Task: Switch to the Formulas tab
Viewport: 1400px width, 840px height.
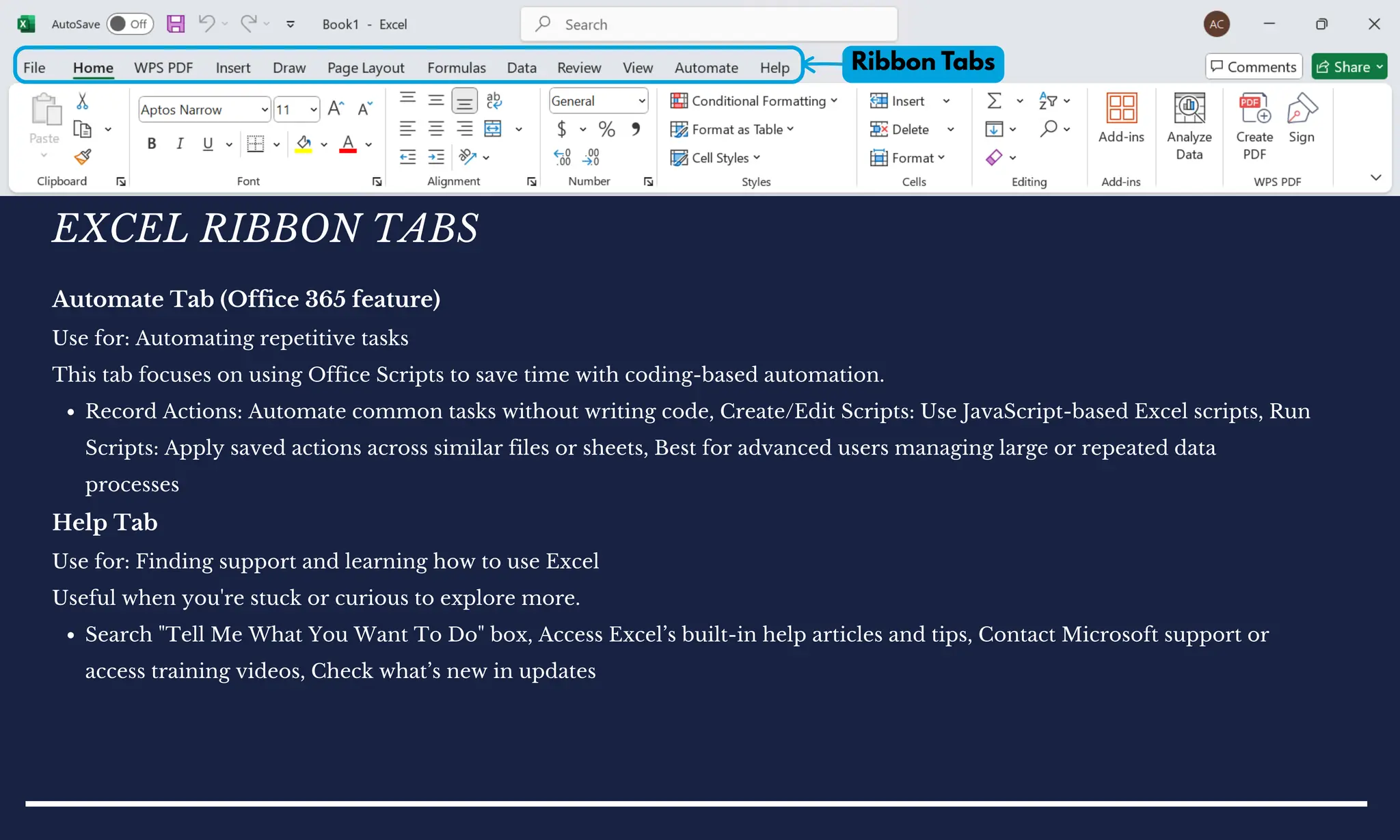Action: [x=457, y=68]
